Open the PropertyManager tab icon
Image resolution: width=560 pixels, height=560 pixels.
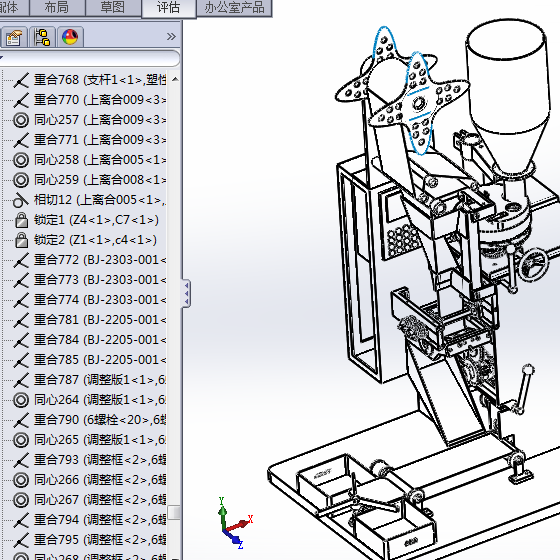point(14,37)
